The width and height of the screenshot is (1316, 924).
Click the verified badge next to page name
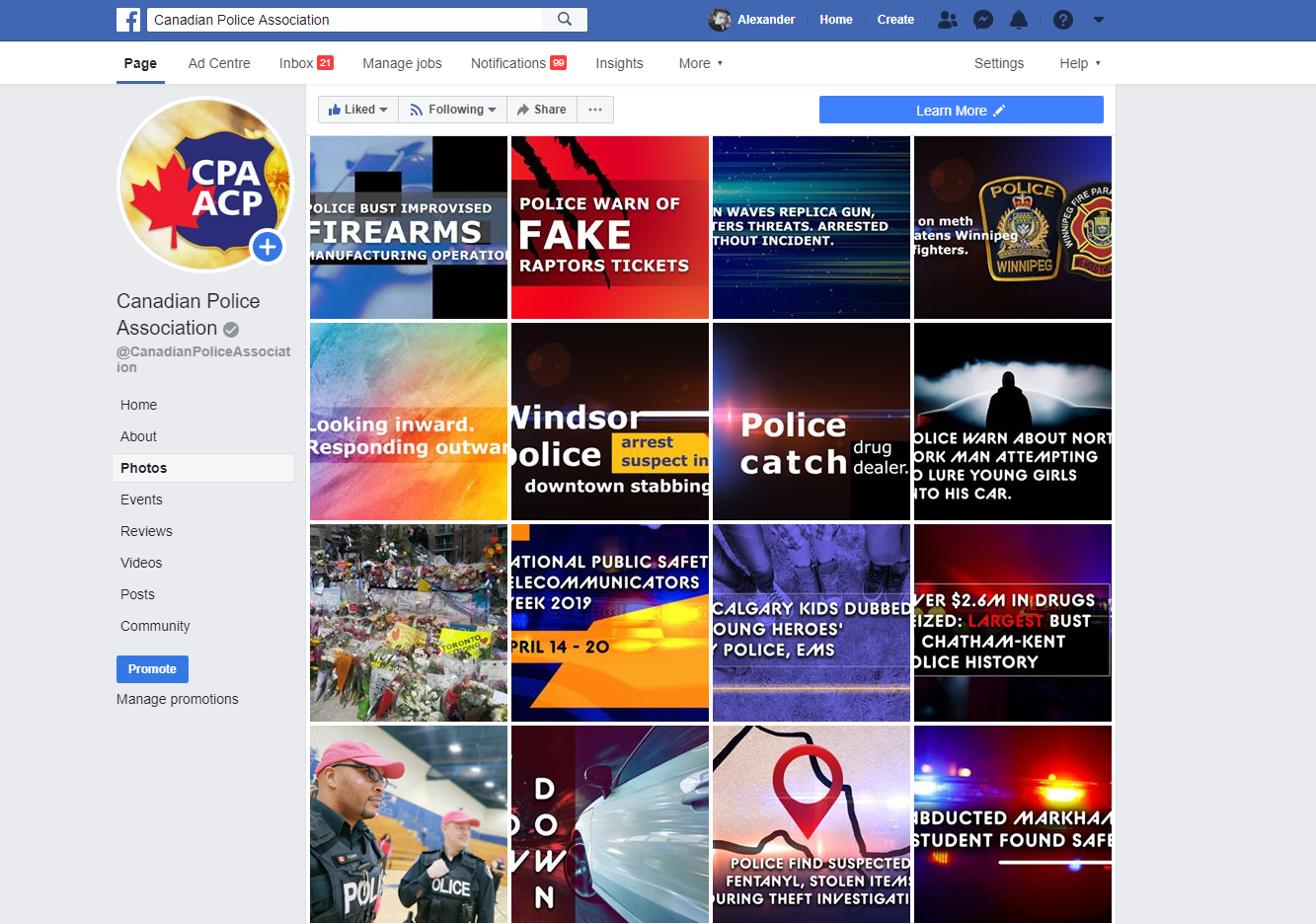point(231,329)
